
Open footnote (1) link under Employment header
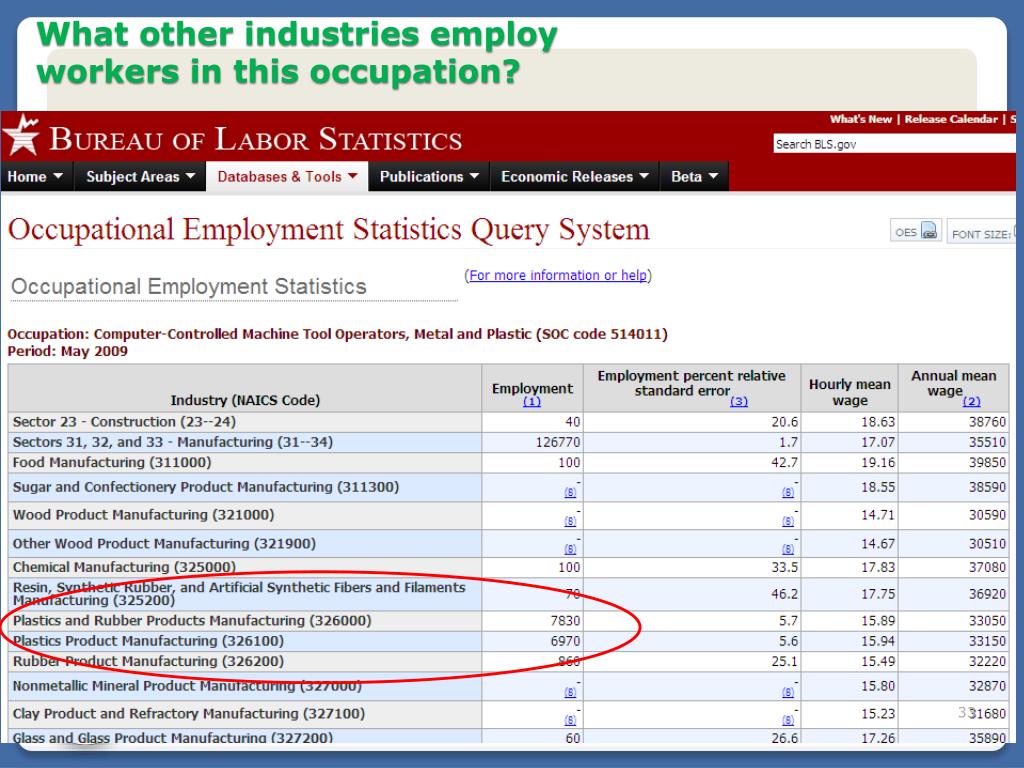point(532,402)
